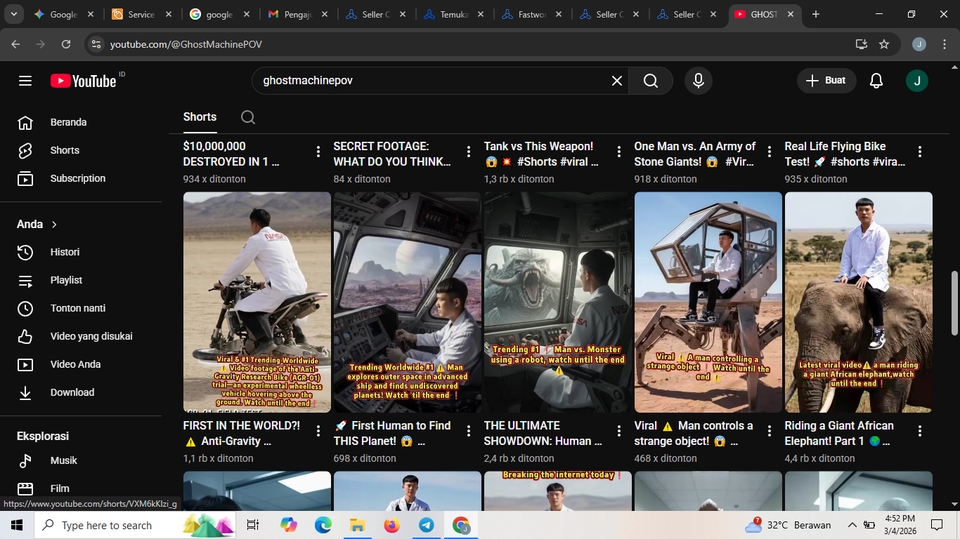Open the notifications bell

coord(876,81)
